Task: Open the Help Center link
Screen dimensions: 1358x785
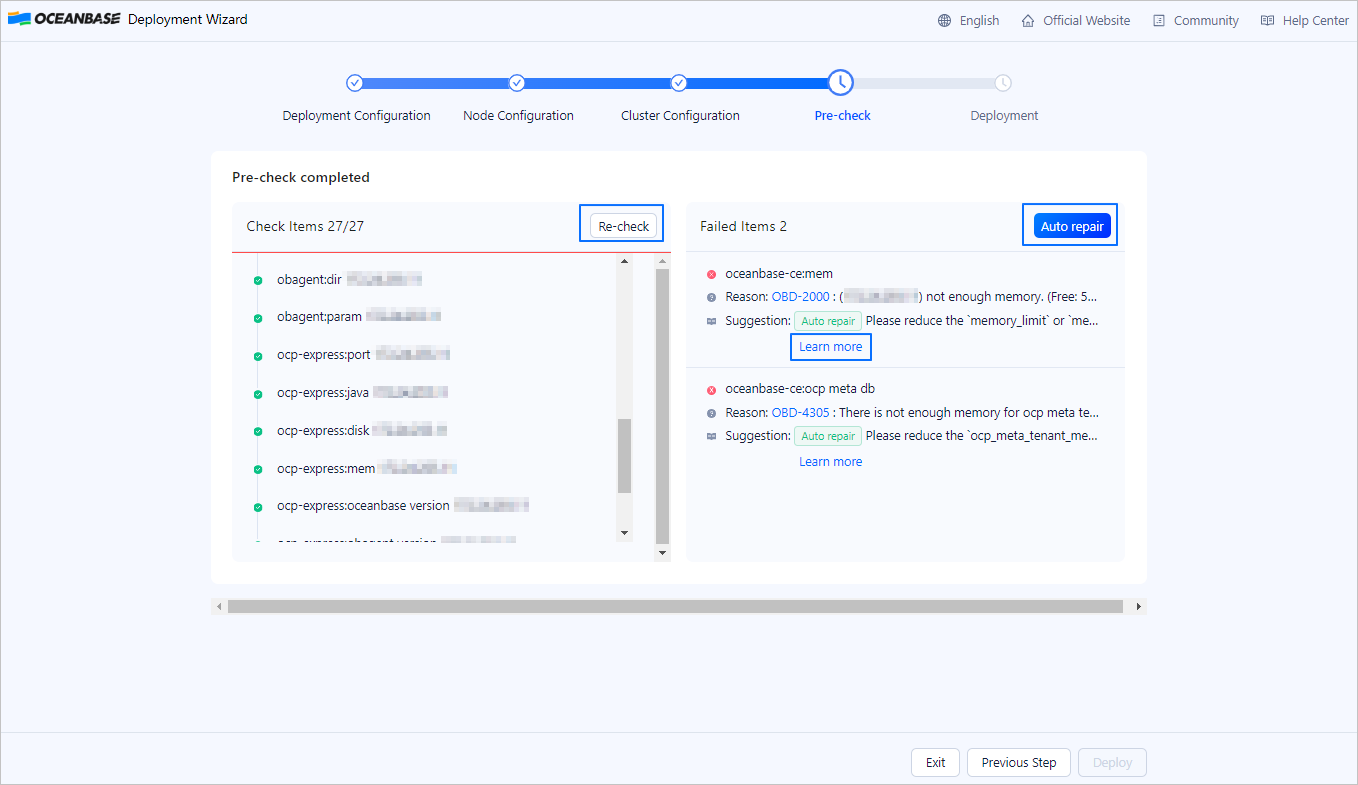Action: tap(1316, 20)
